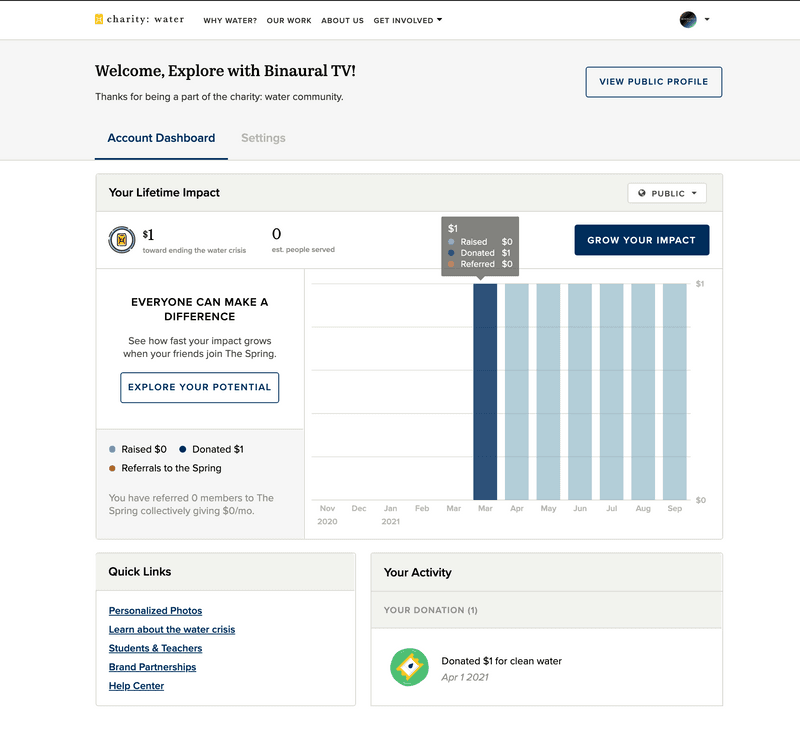Click the 'Quick Links' heading
Image resolution: width=800 pixels, height=737 pixels.
pos(140,572)
